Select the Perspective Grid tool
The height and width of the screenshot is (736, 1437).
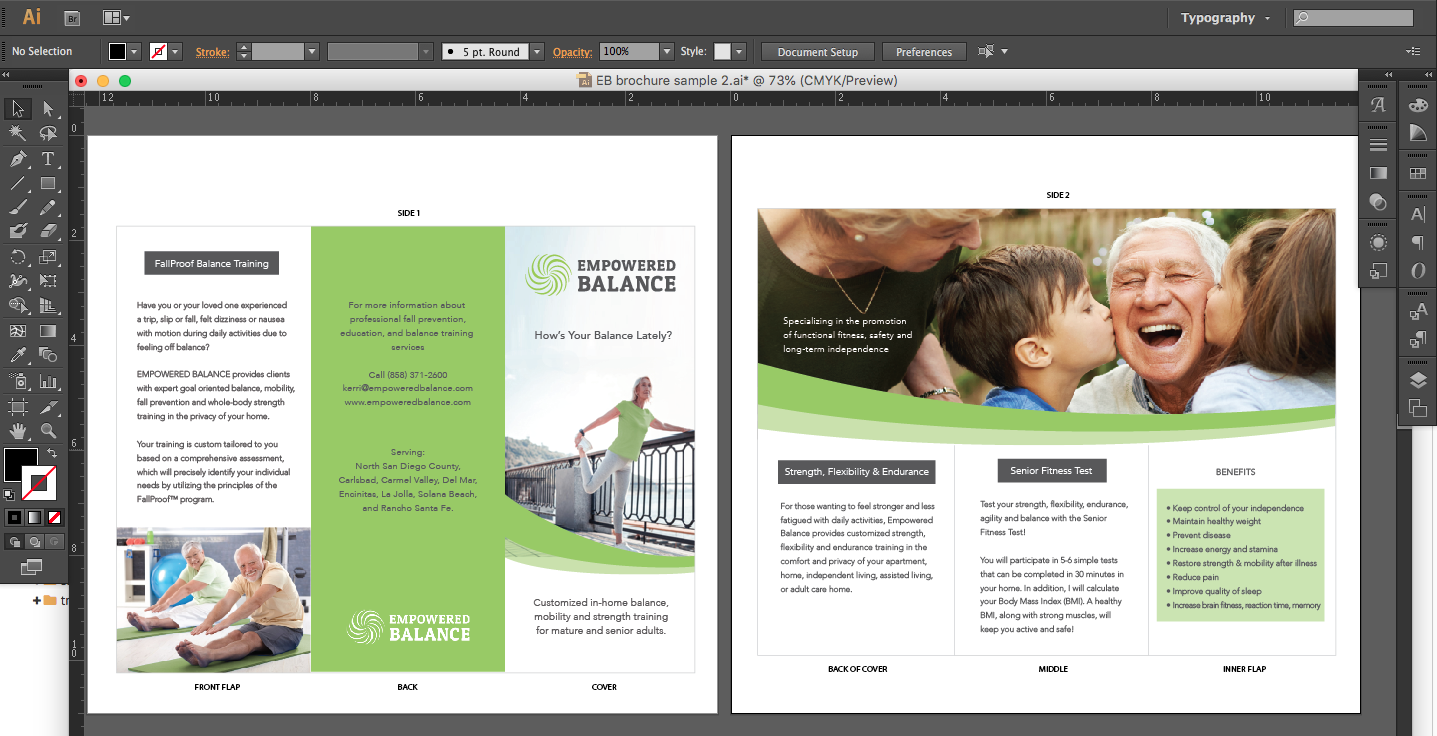[48, 305]
